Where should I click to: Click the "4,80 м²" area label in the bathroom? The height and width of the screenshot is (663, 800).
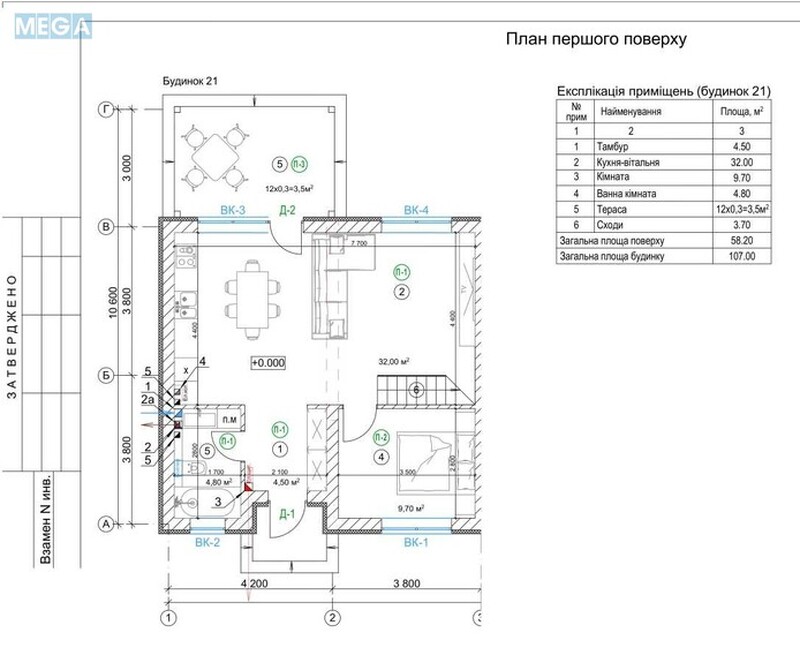coord(219,481)
